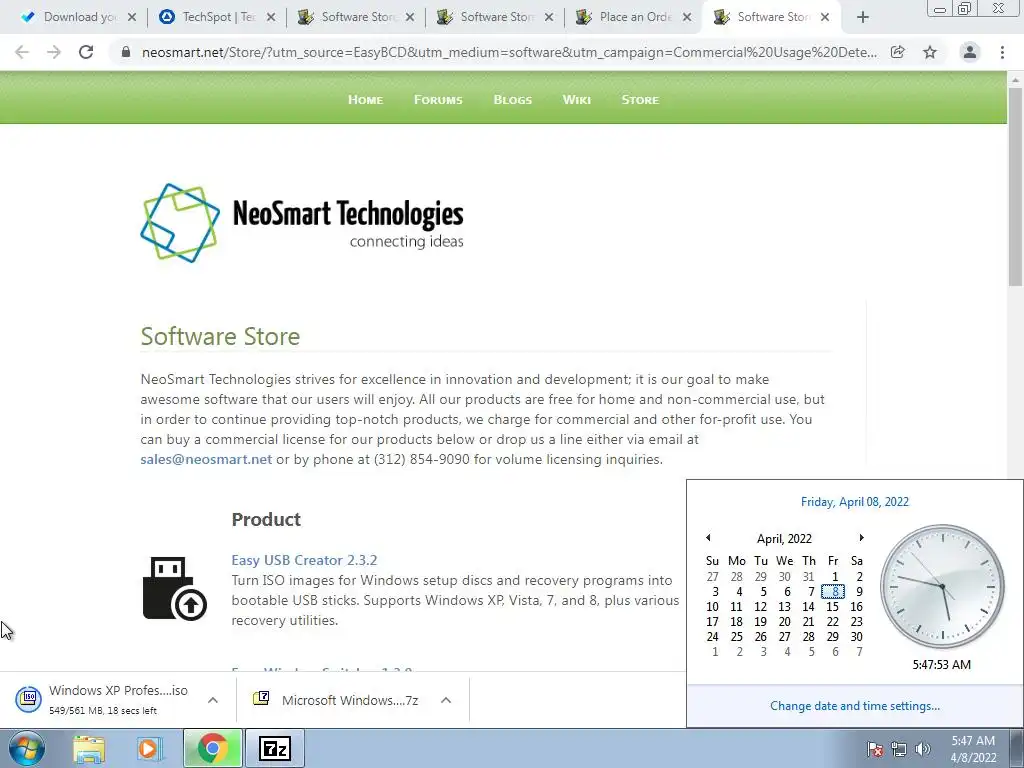Close the Place an Order tab
The height and width of the screenshot is (768, 1024).
[687, 18]
